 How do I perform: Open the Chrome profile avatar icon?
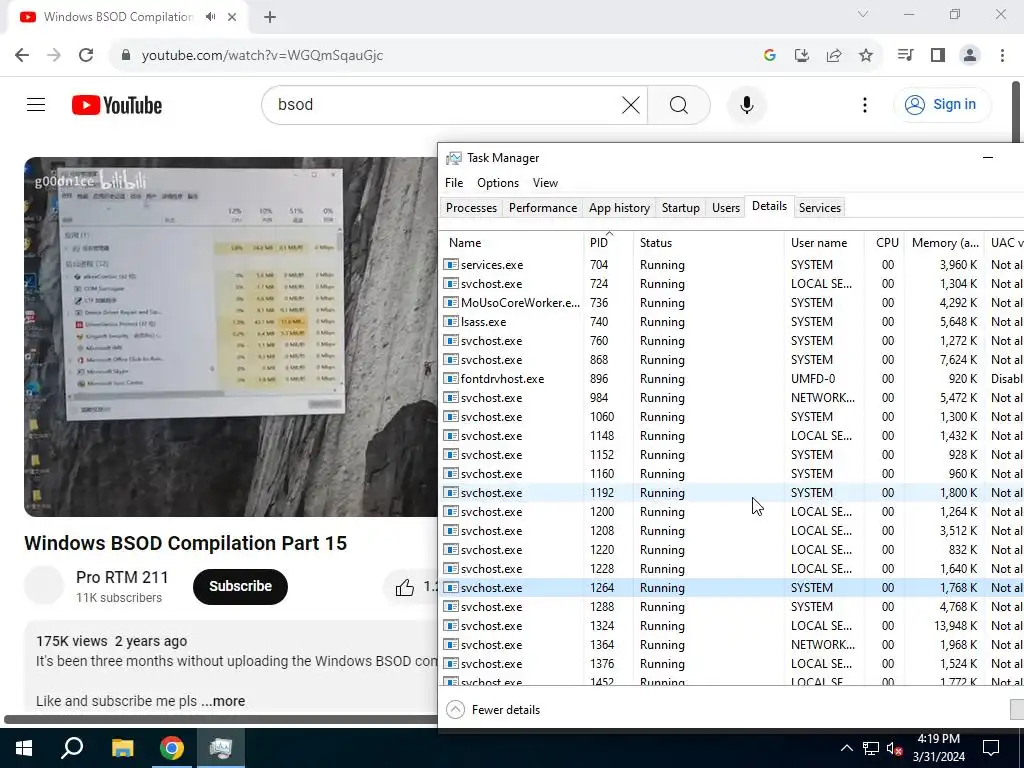click(x=970, y=56)
